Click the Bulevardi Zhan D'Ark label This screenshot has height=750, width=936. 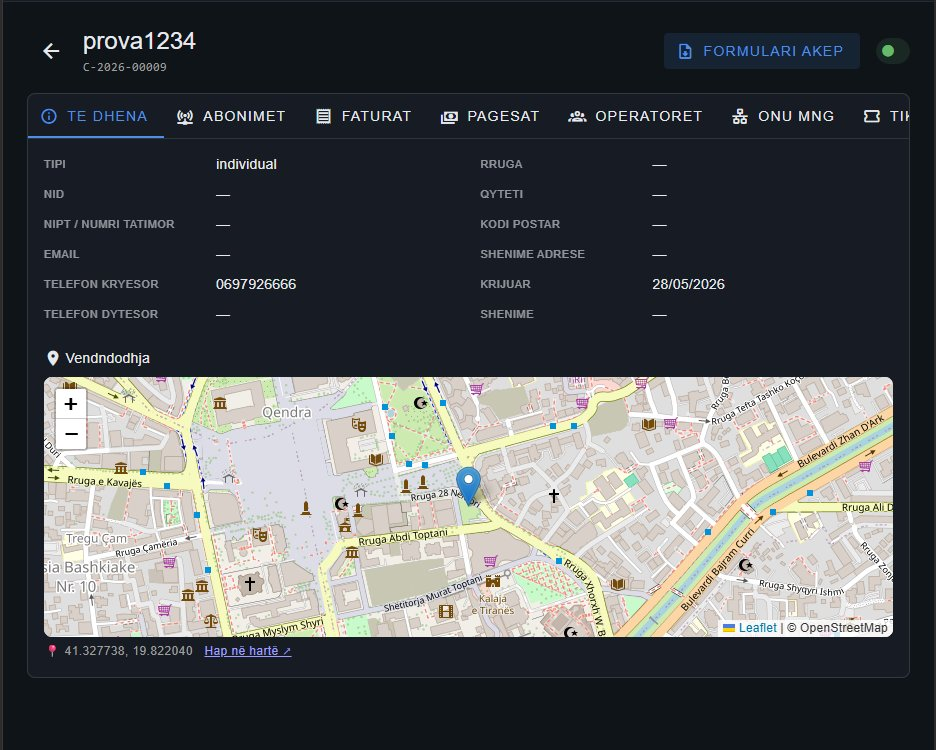[x=840, y=441]
